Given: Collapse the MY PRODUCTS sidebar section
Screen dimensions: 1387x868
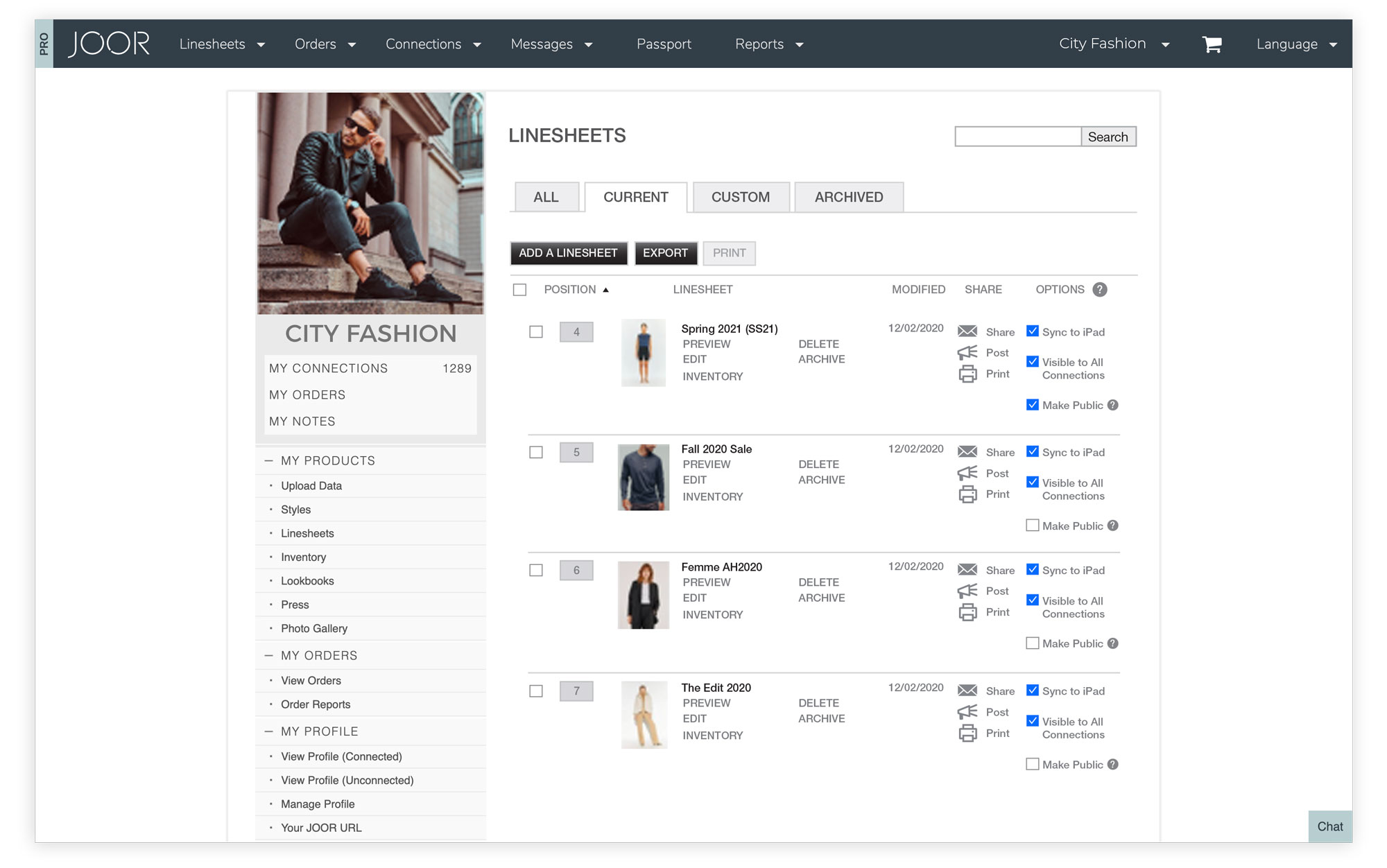Looking at the screenshot, I should tap(268, 460).
